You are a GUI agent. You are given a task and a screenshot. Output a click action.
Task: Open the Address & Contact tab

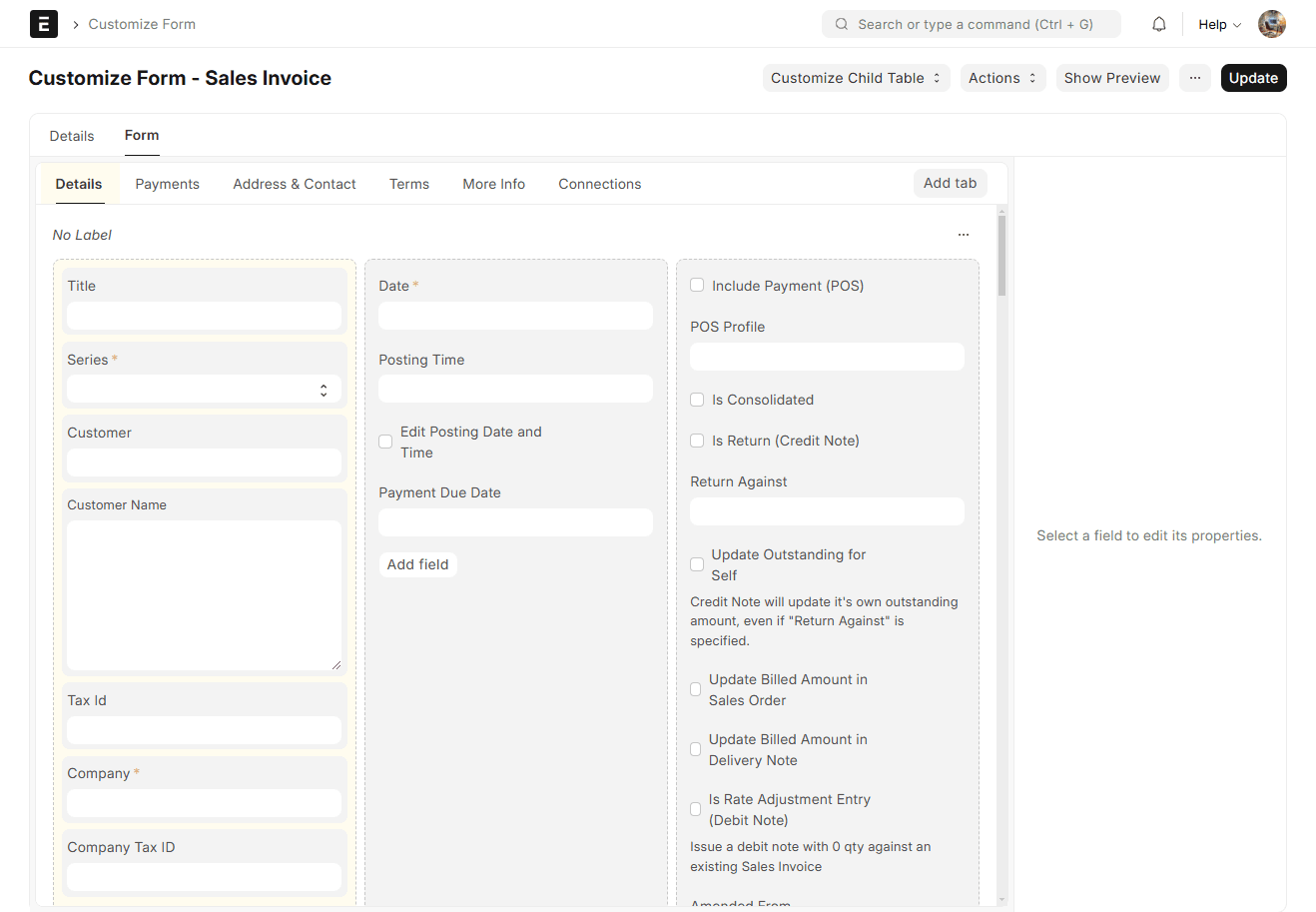295,184
